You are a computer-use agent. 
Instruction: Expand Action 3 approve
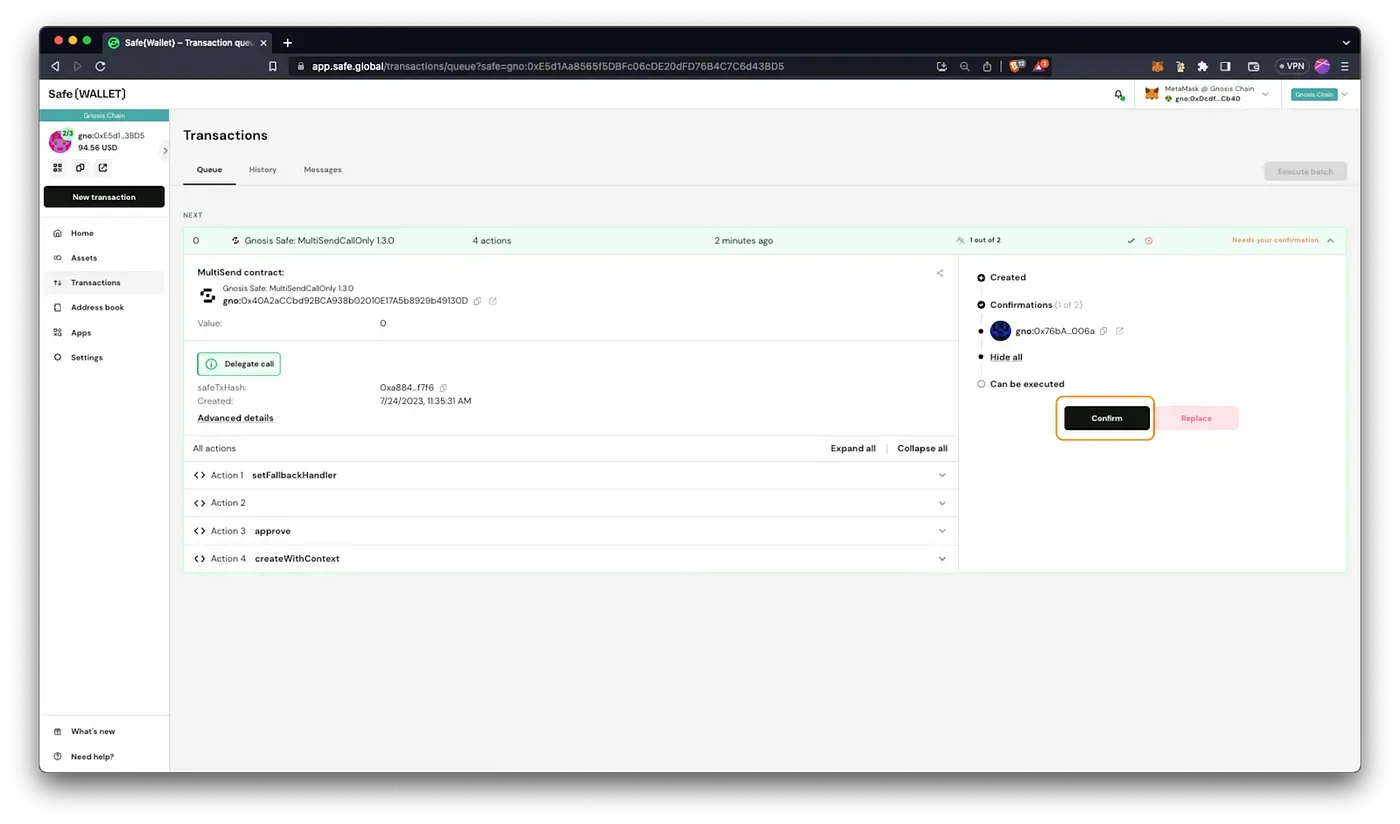coord(570,531)
